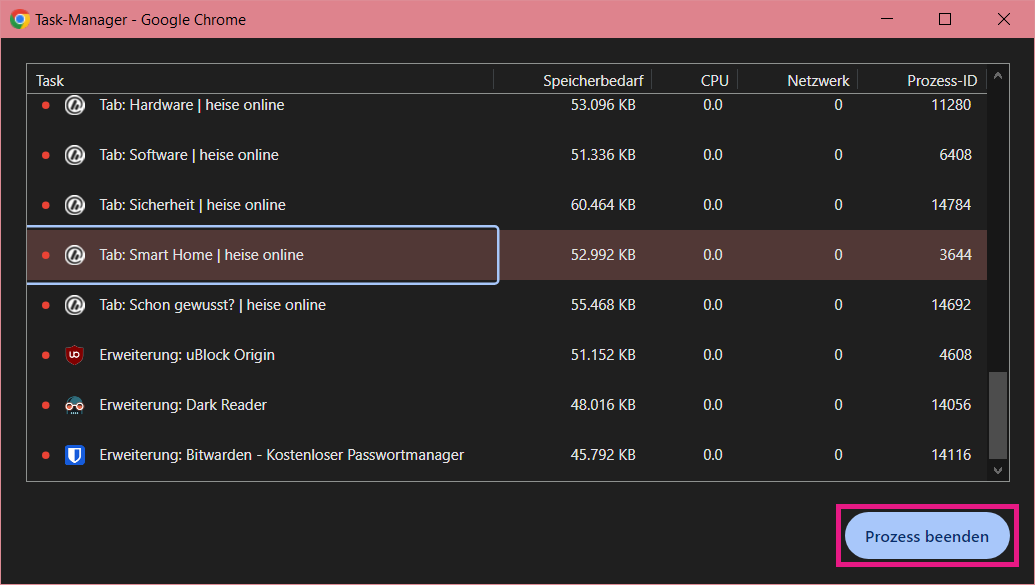This screenshot has height=585, width=1035.
Task: Click the heise icon of Software tab
Action: tap(74, 155)
